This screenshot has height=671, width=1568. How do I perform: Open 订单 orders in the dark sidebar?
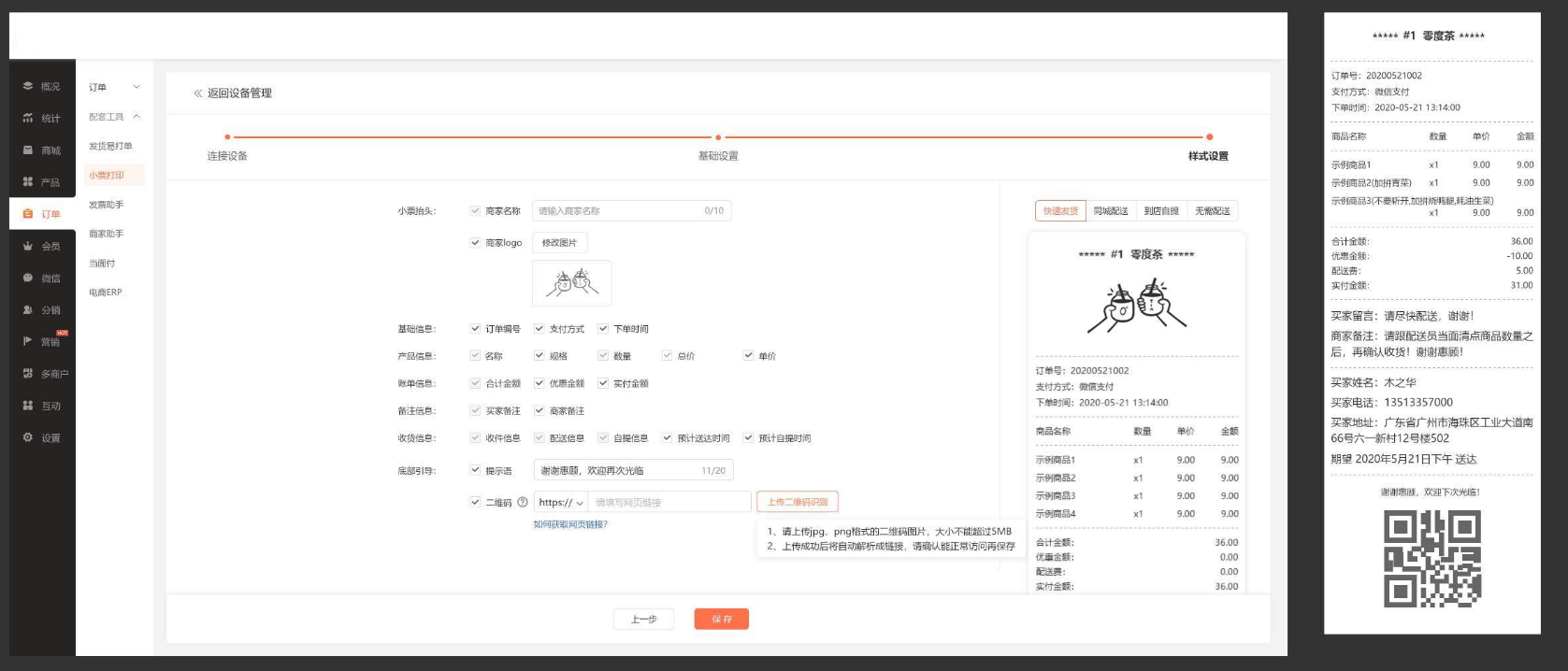[41, 214]
